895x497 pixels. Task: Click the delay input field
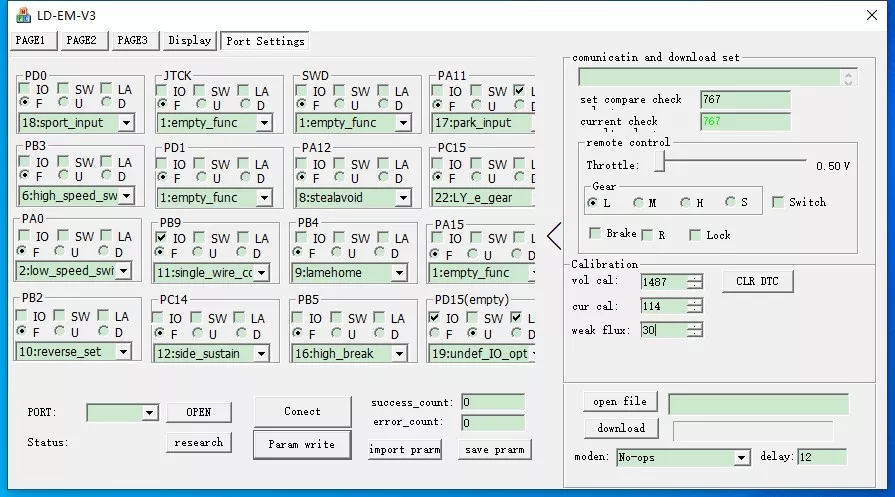[x=821, y=457]
